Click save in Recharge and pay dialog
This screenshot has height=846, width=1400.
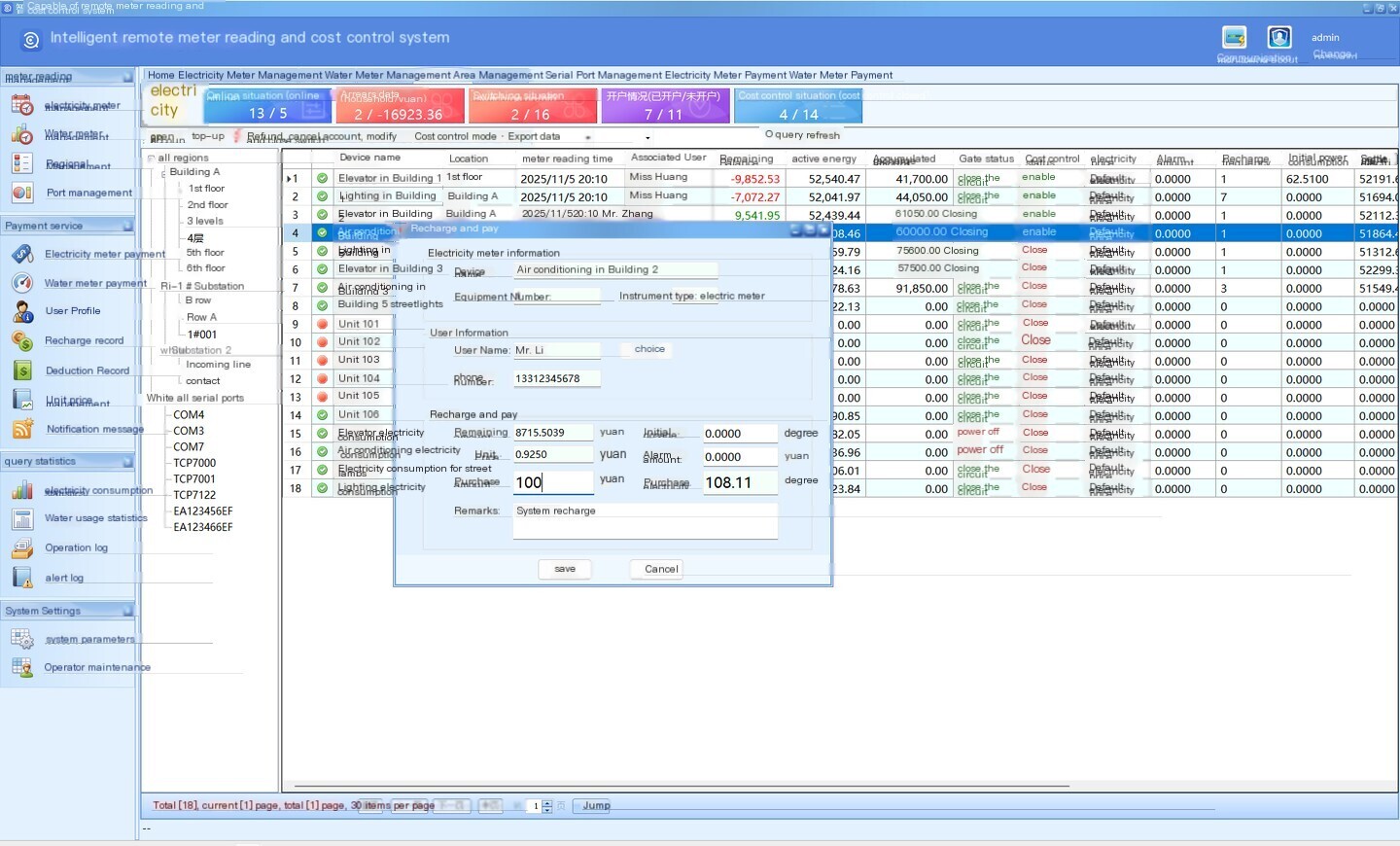tap(565, 569)
